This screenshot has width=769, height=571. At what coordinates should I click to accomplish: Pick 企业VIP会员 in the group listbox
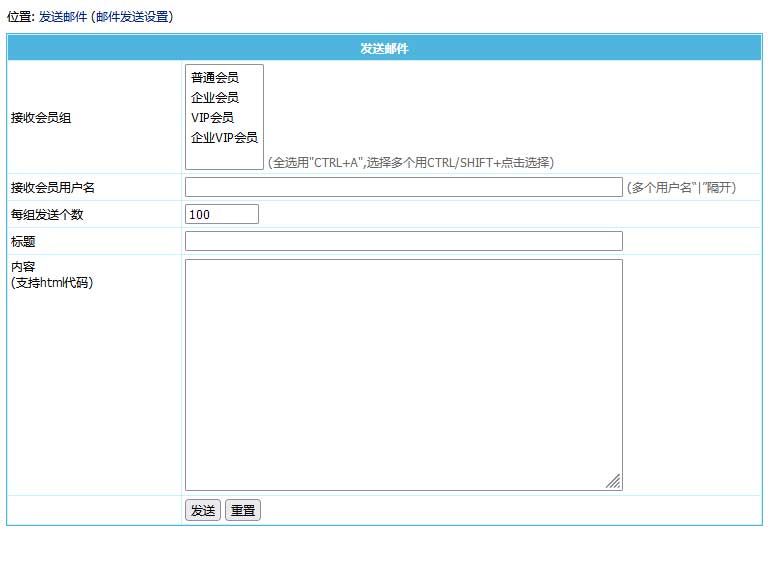tap(224, 138)
